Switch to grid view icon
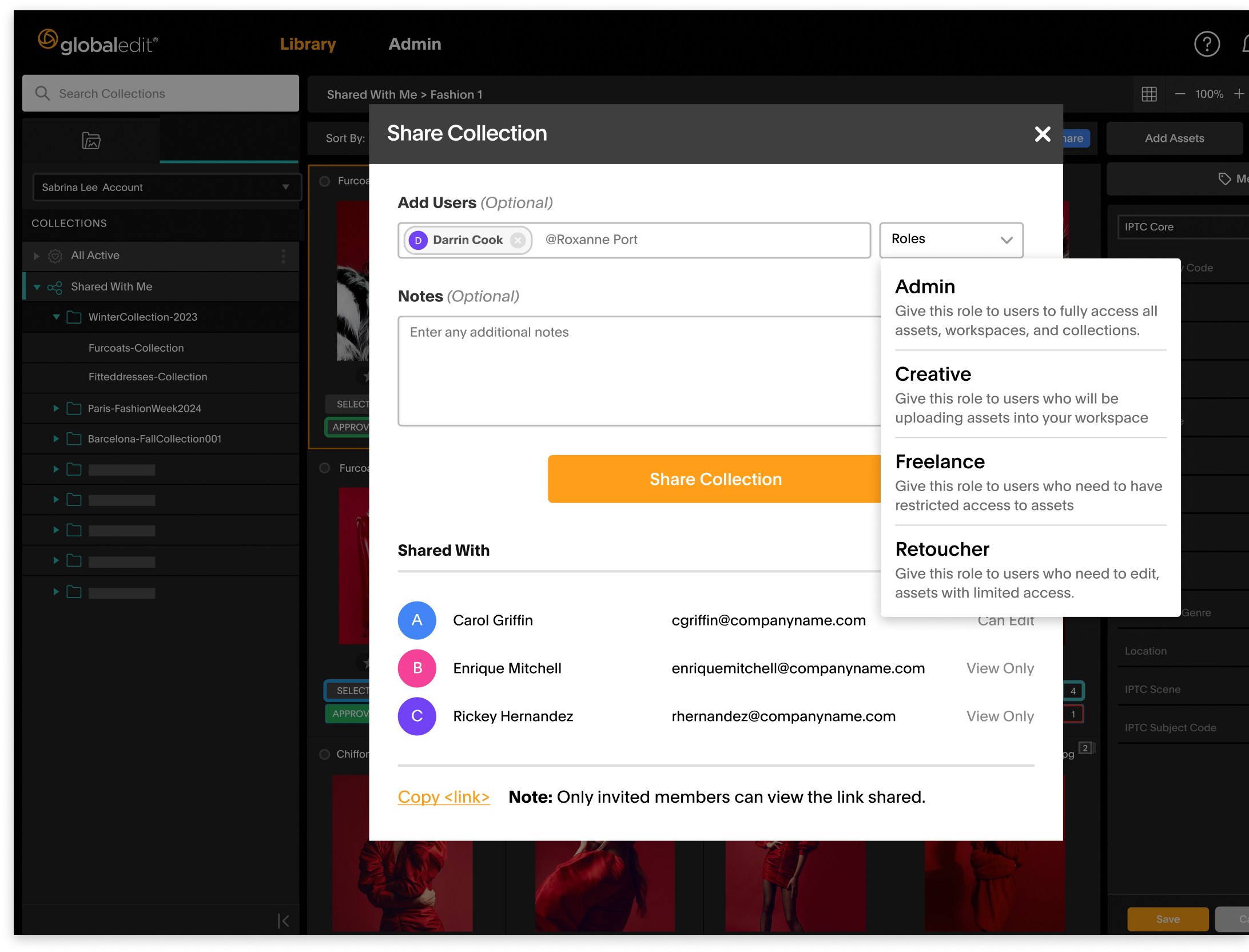This screenshot has width=1249, height=952. (x=1149, y=94)
